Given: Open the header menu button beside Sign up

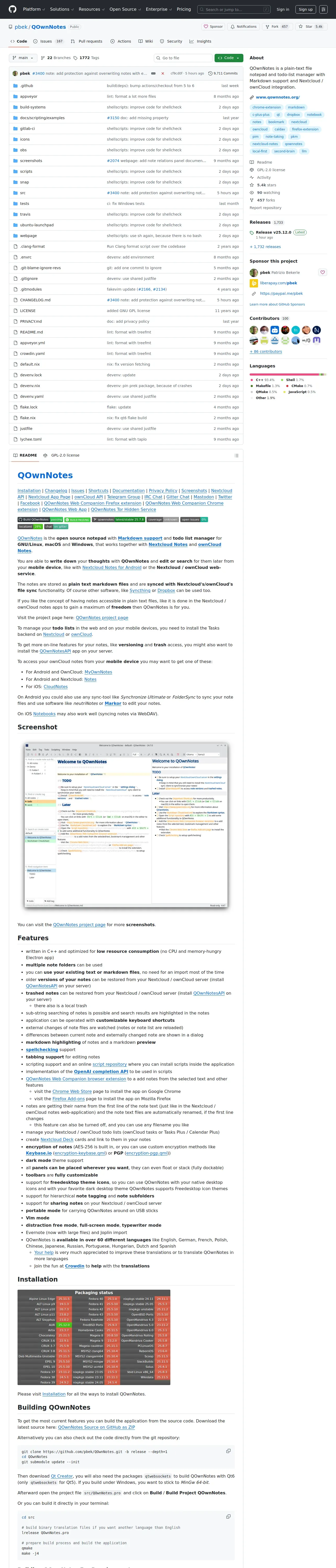Looking at the screenshot, I should [x=323, y=9].
